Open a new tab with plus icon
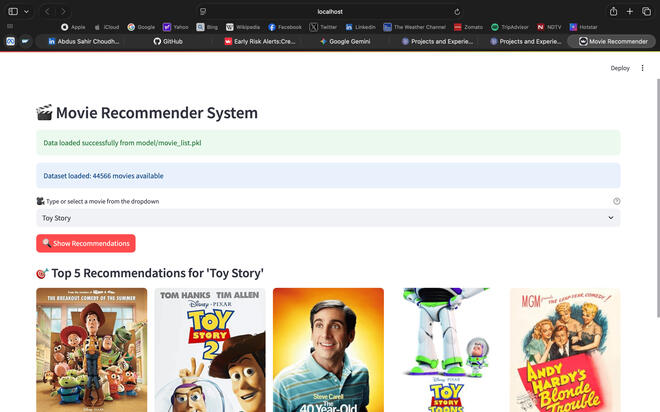 point(629,11)
